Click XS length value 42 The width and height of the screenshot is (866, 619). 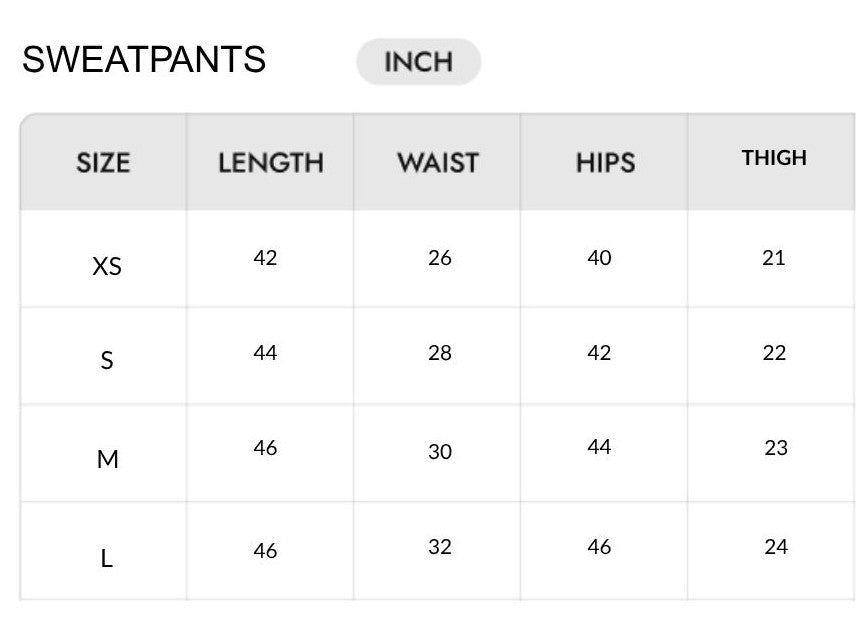(x=265, y=258)
